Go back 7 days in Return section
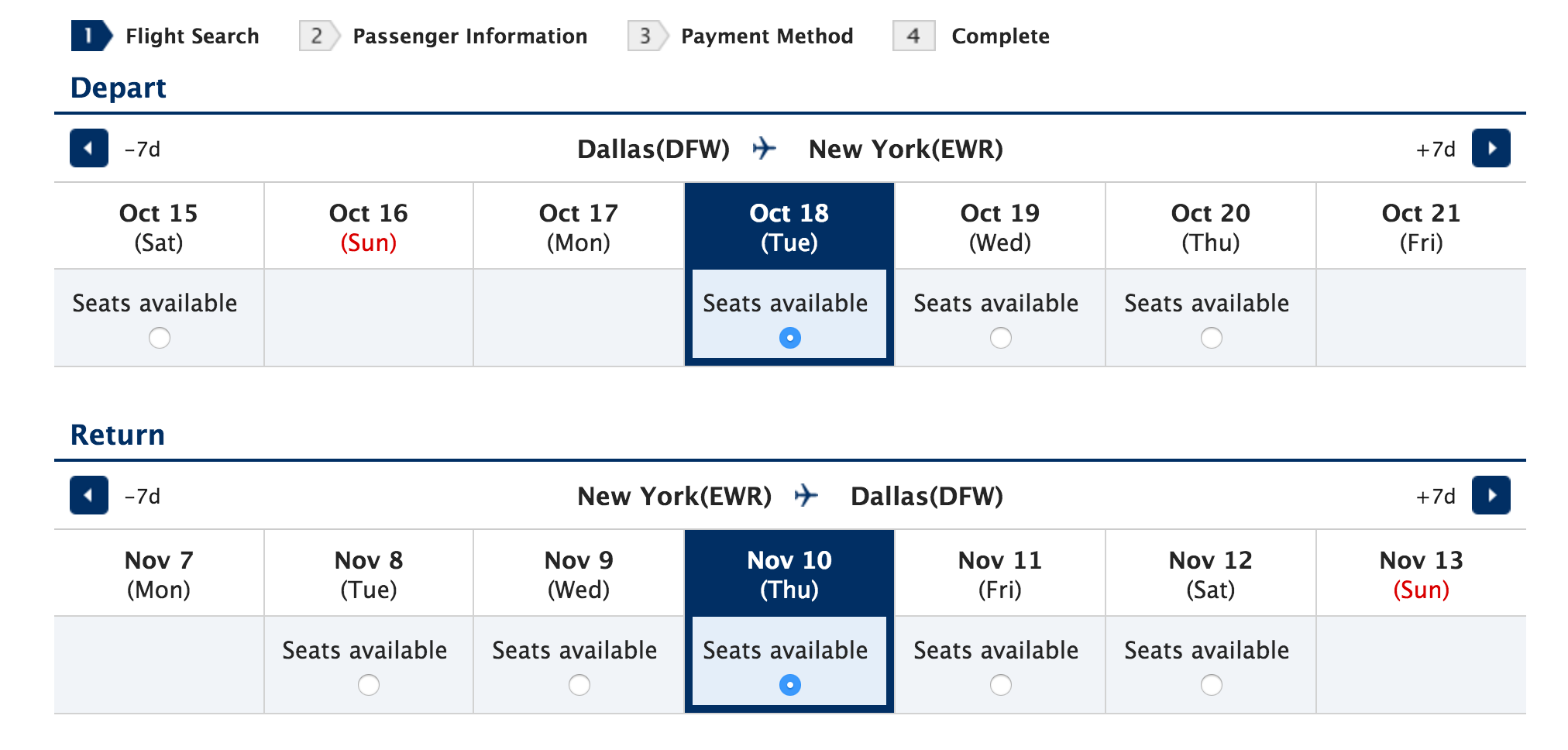Image resolution: width=1568 pixels, height=750 pixels. click(89, 495)
